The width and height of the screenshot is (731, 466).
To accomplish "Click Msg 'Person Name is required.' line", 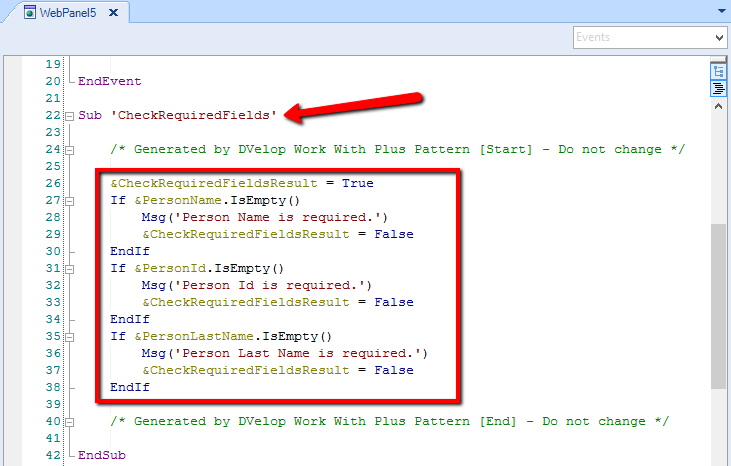I will click(264, 217).
